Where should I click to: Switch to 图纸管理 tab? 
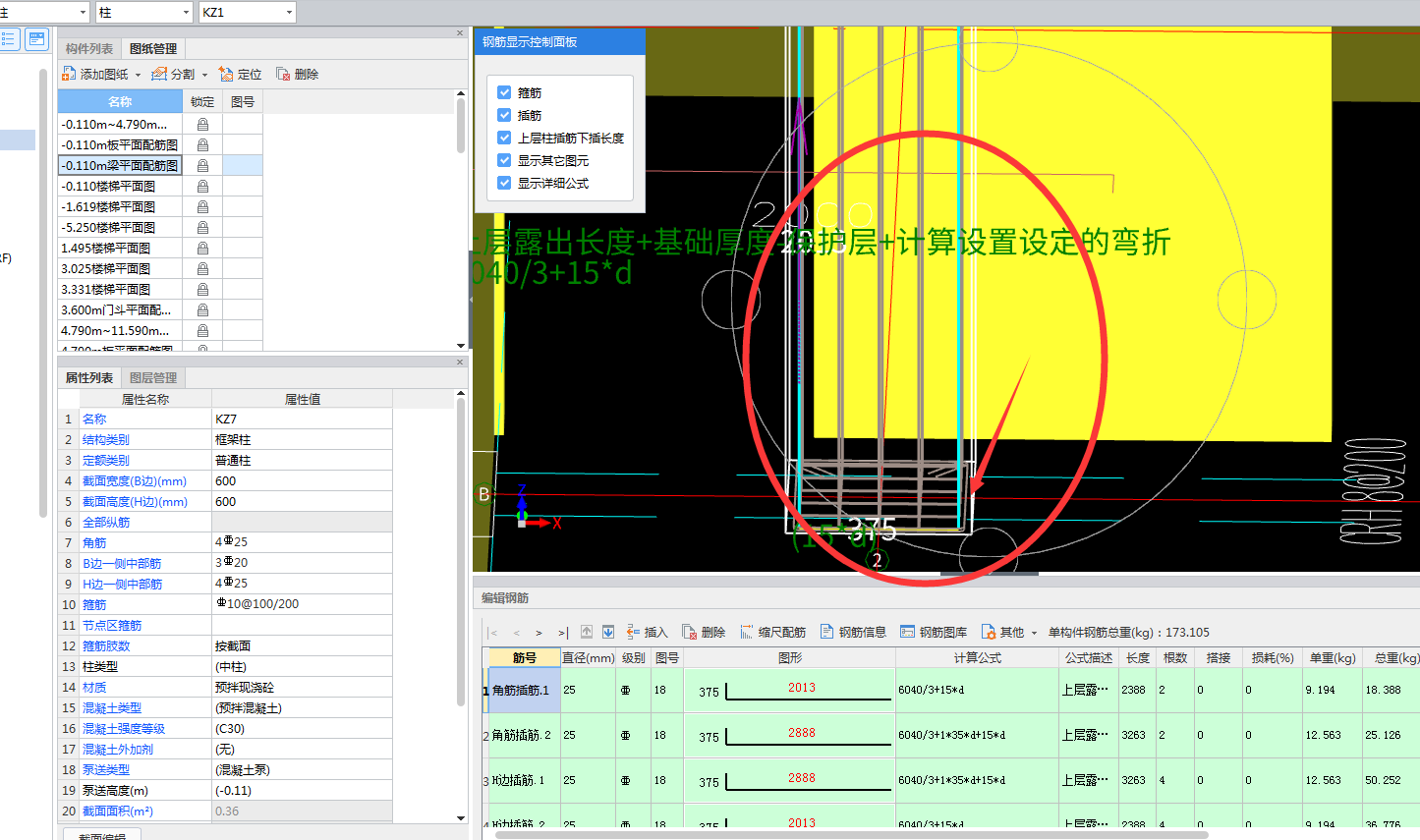point(153,49)
